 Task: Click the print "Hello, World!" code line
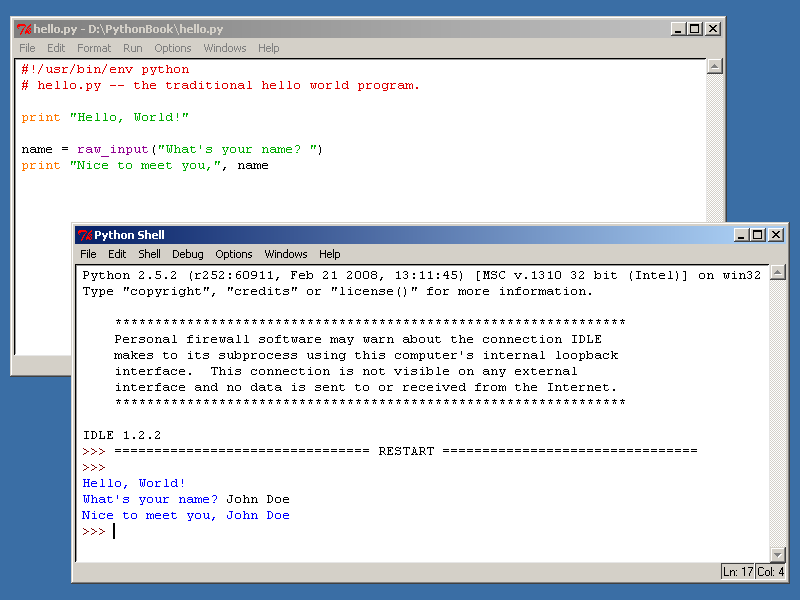click(105, 117)
